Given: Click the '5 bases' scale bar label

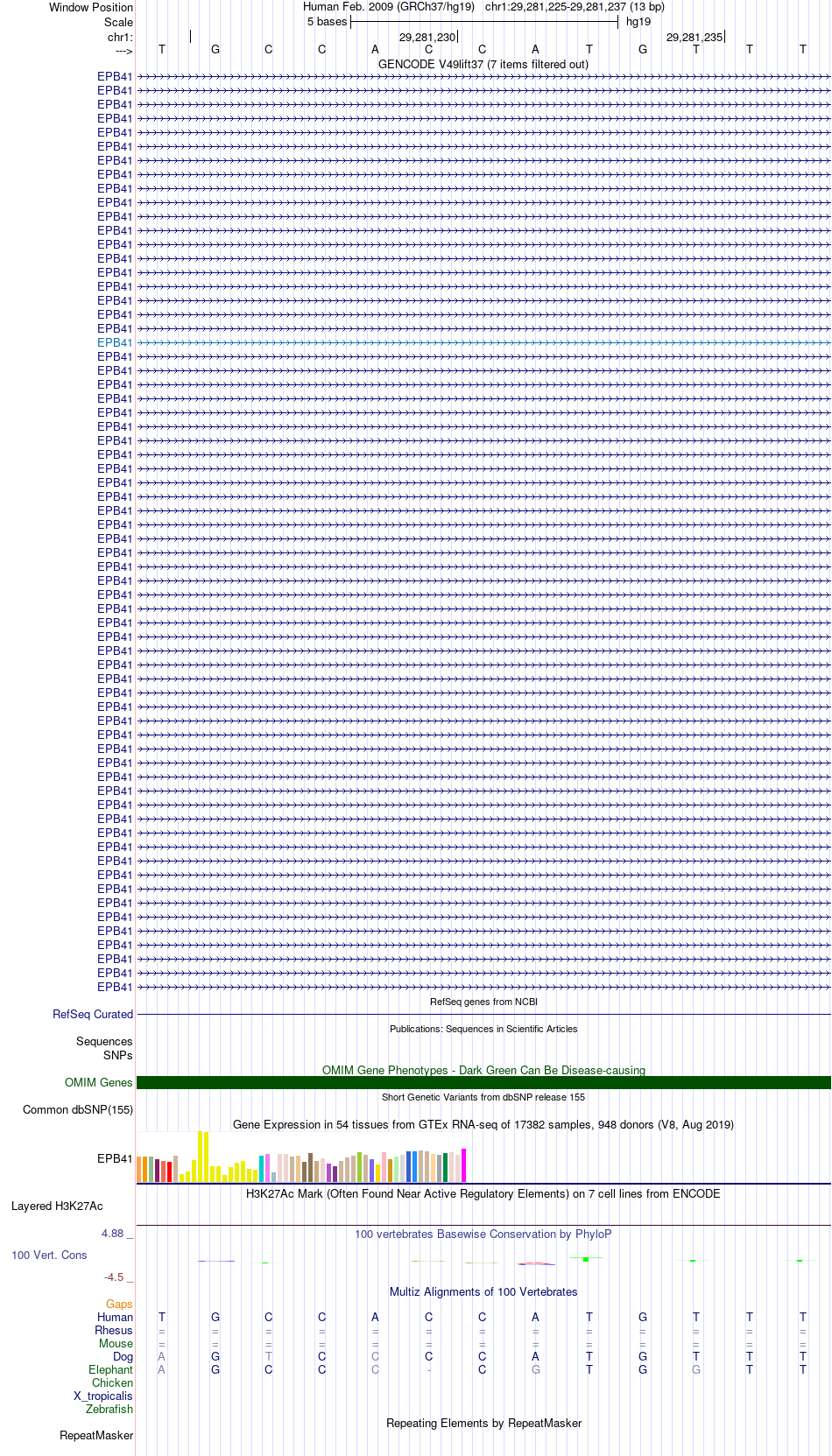Looking at the screenshot, I should click(327, 22).
